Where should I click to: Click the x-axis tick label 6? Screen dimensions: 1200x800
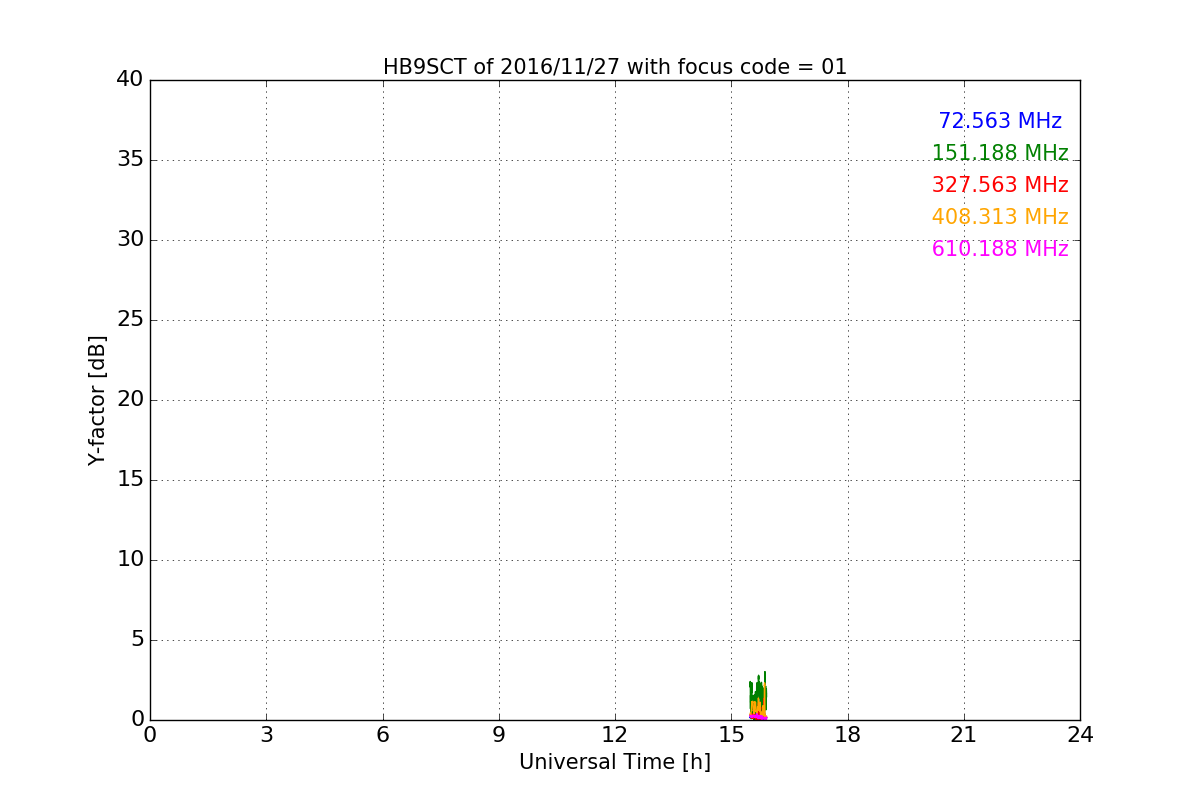(383, 735)
